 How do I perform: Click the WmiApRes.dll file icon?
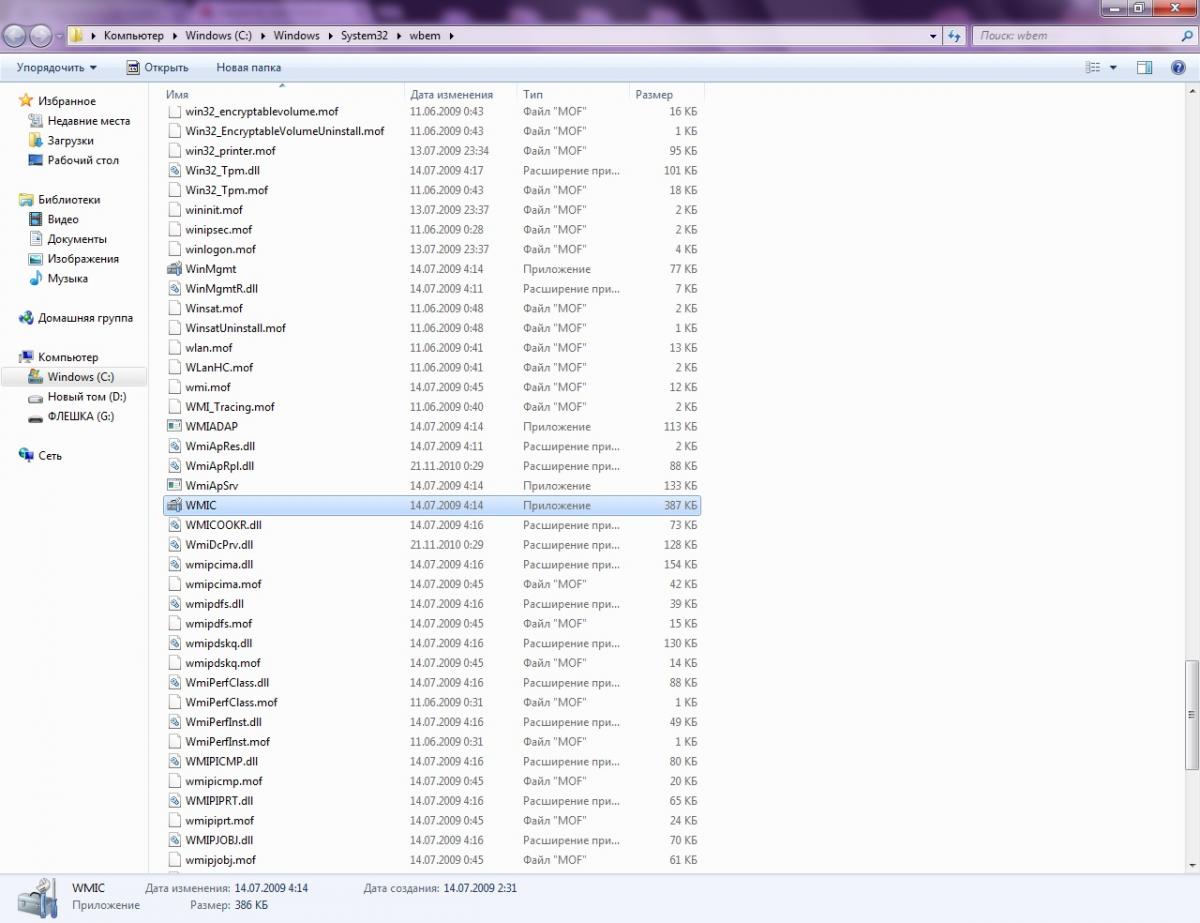pyautogui.click(x=175, y=446)
